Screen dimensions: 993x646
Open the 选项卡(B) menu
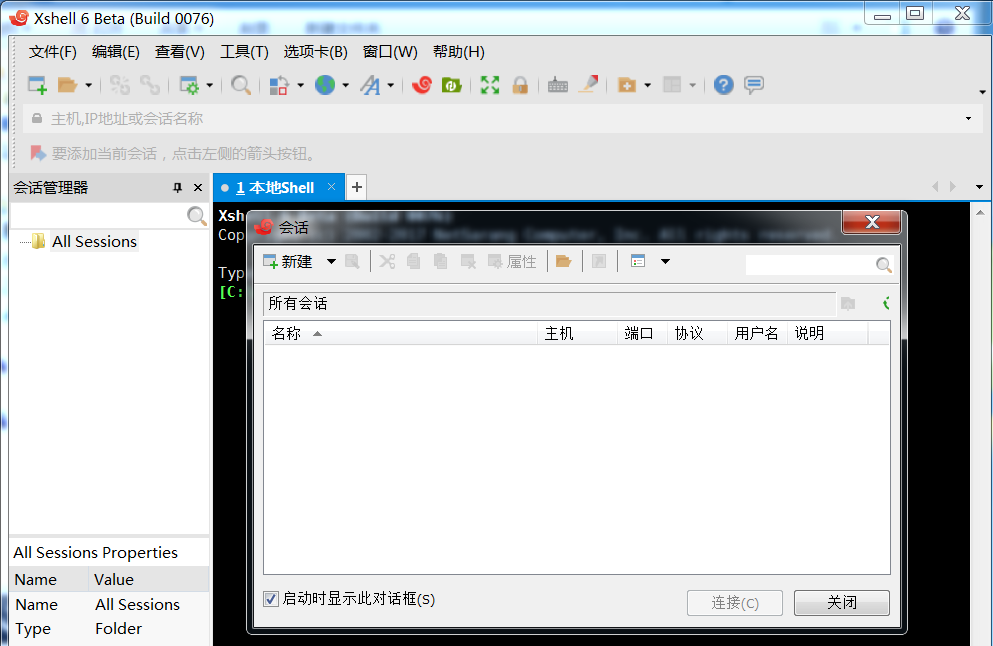tap(316, 52)
